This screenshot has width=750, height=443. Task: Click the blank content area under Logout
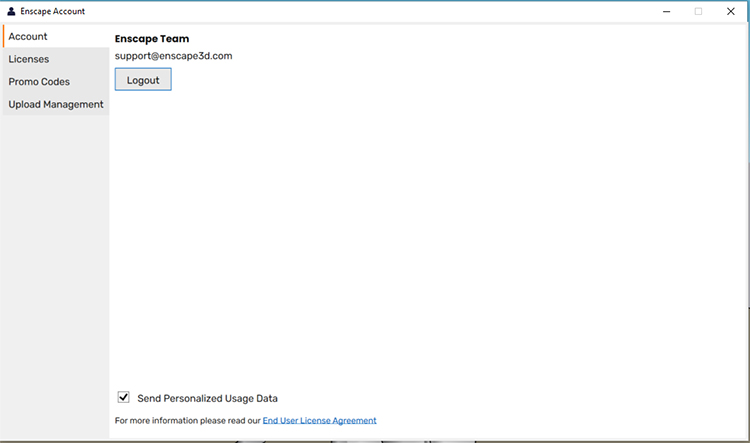coord(426,234)
